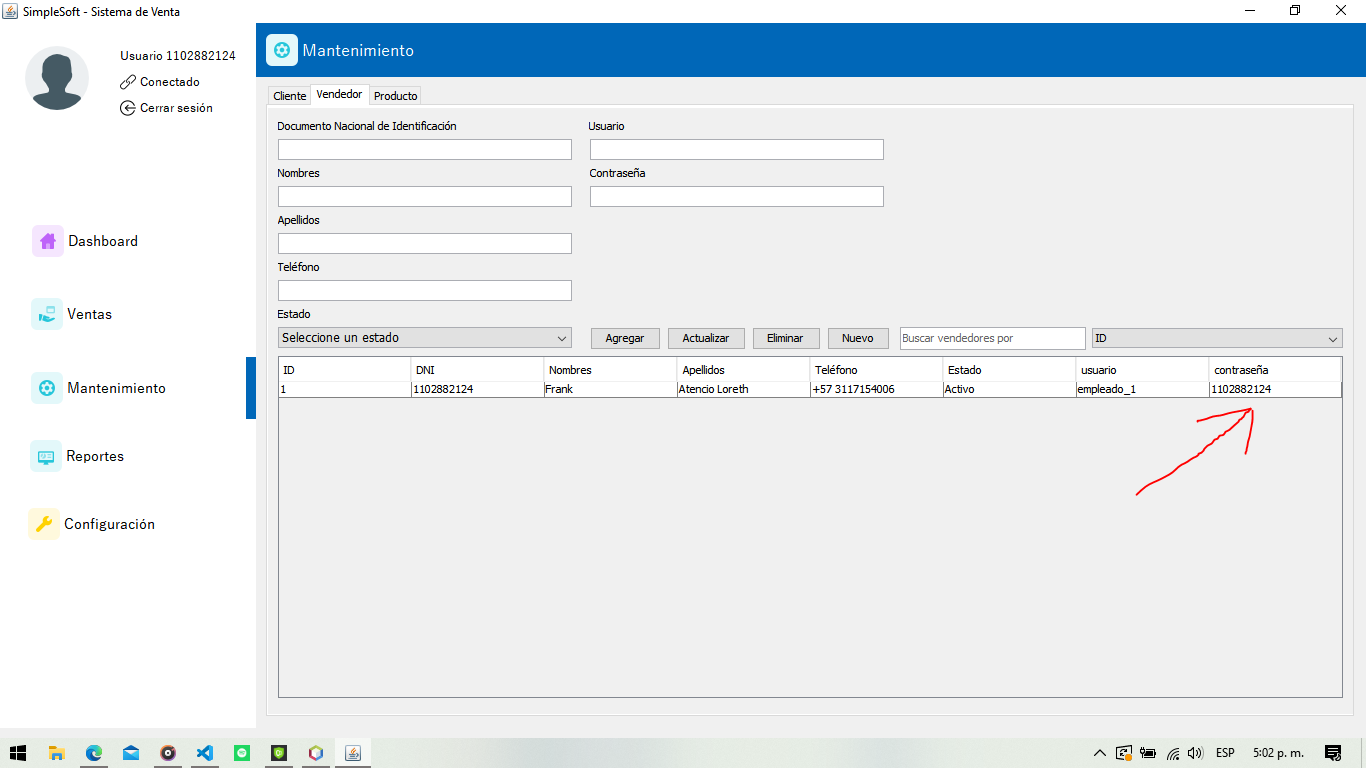
Task: Open the Reportes section
Action: pyautogui.click(x=95, y=456)
